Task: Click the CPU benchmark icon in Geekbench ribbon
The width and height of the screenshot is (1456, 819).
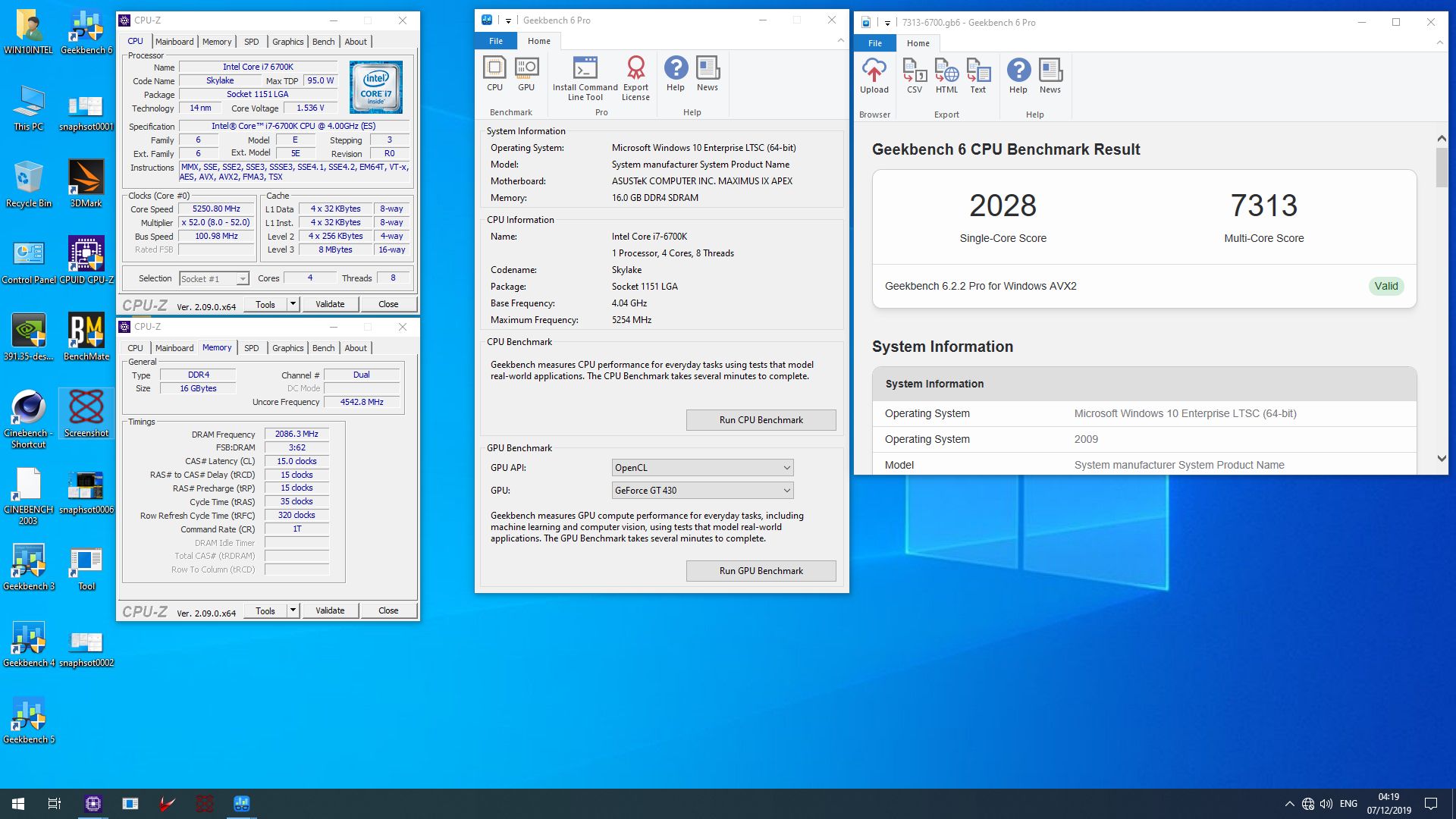Action: [494, 74]
